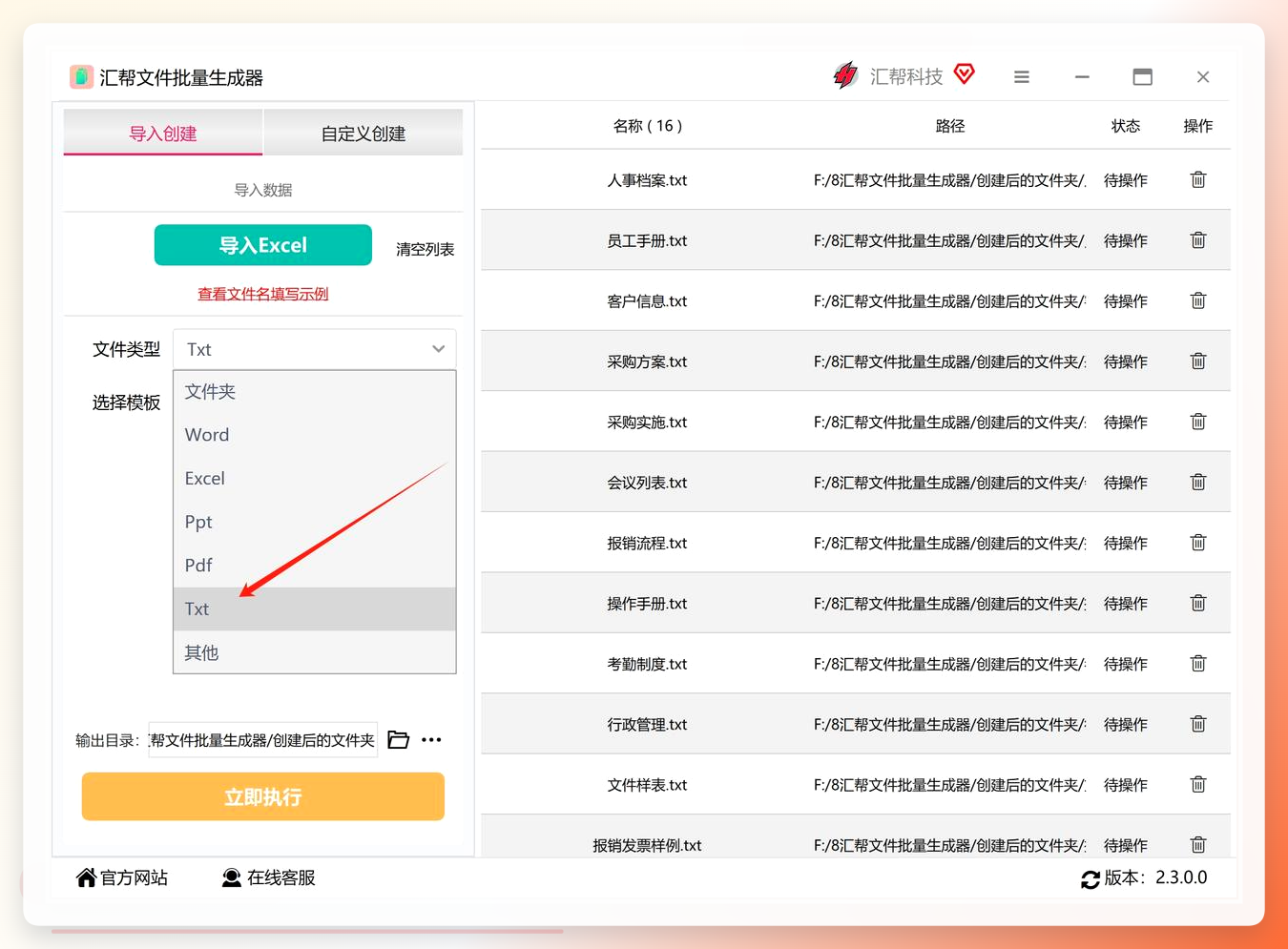Select the 考勤制度.txt file name
Viewport: 1288px width, 949px height.
click(648, 664)
